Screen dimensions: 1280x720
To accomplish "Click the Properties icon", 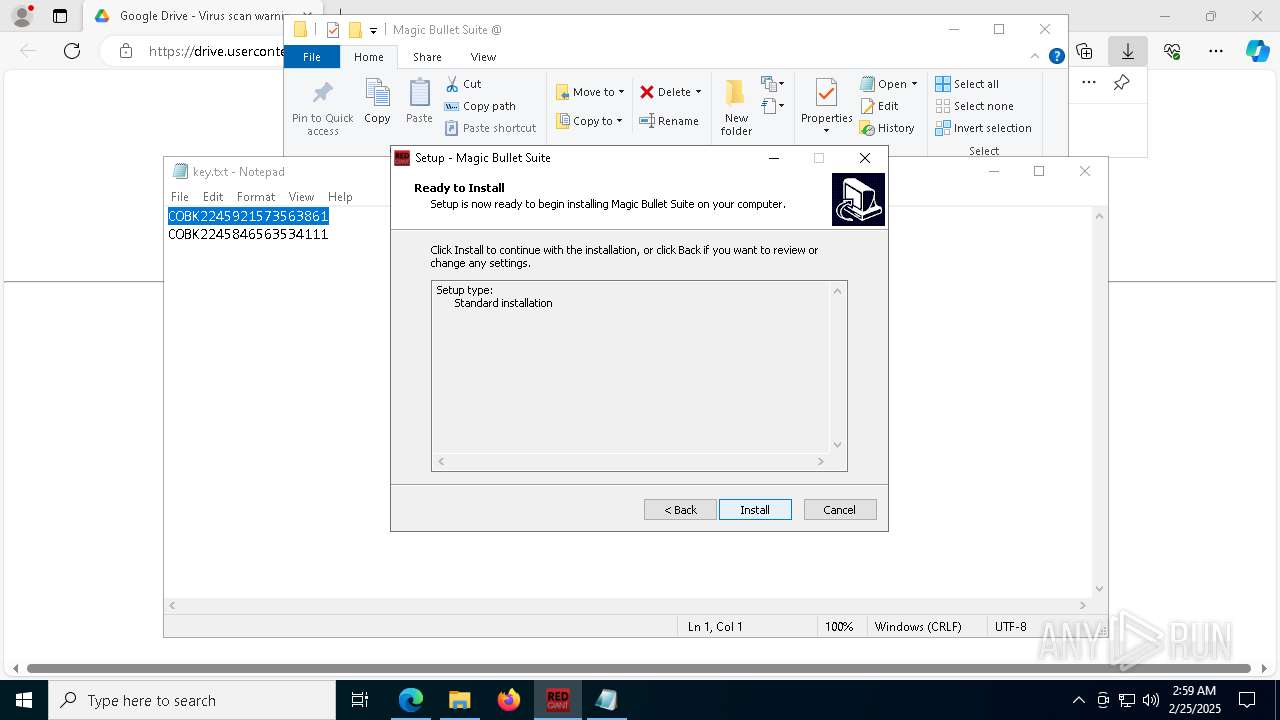I will click(826, 93).
